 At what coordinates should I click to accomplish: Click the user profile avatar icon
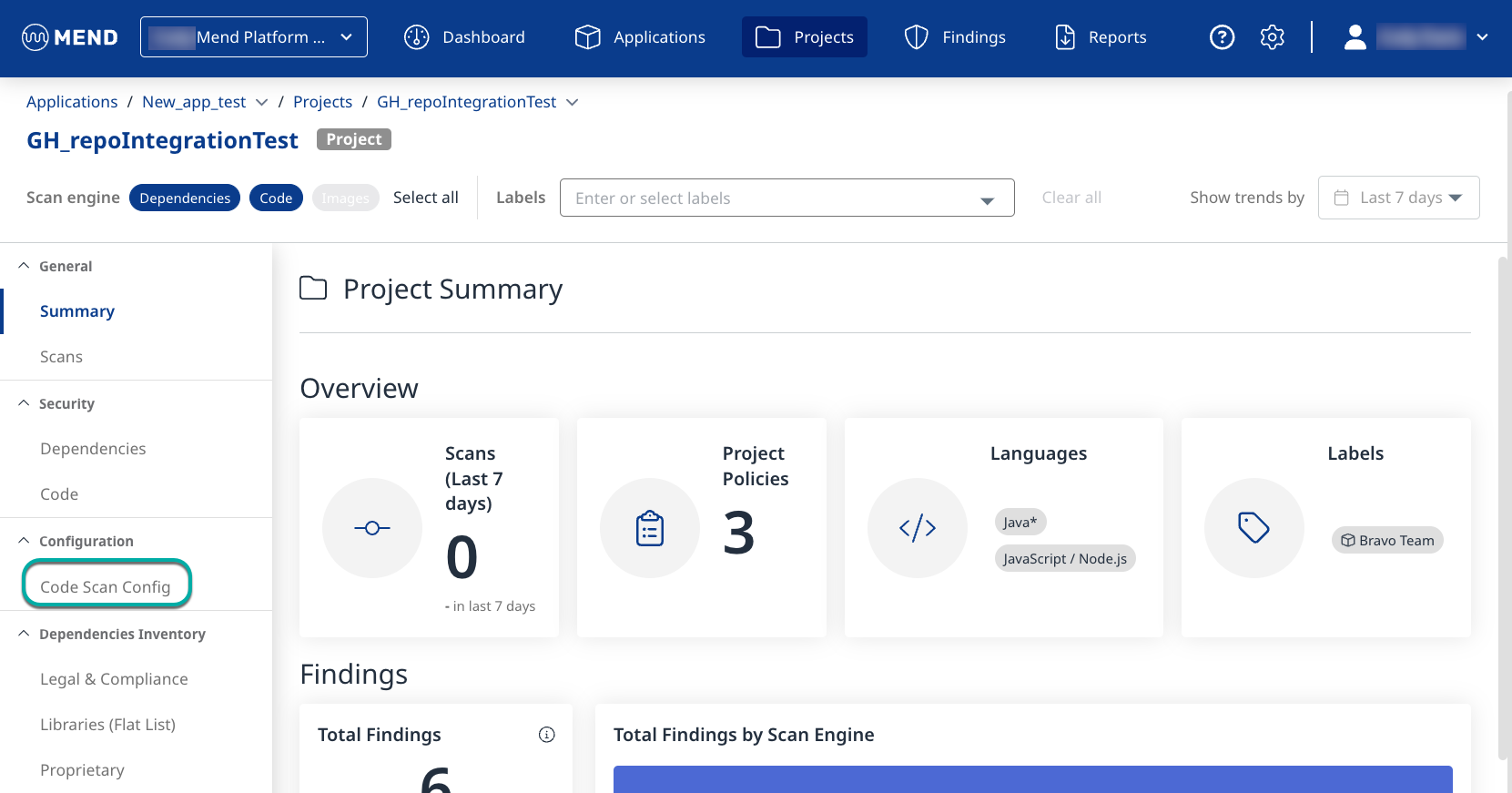(1355, 37)
